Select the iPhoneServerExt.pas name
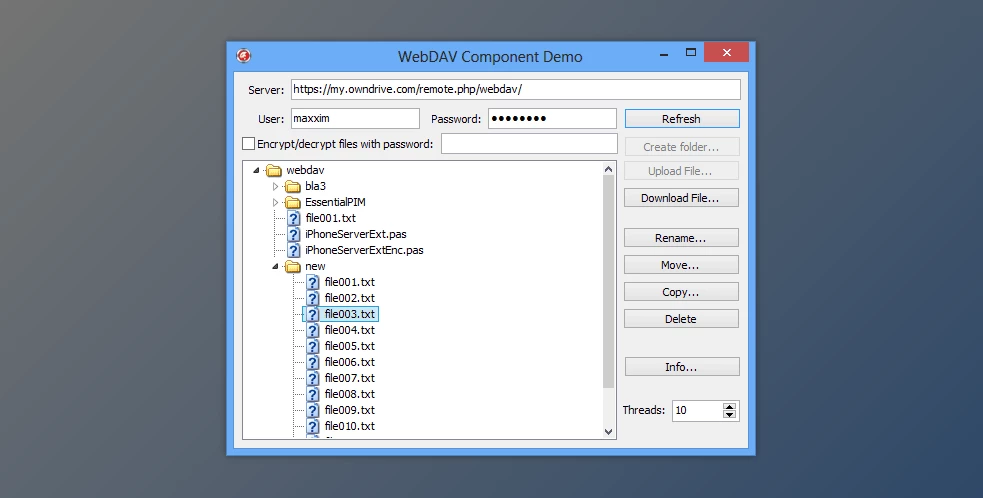Image resolution: width=983 pixels, height=498 pixels. (355, 234)
